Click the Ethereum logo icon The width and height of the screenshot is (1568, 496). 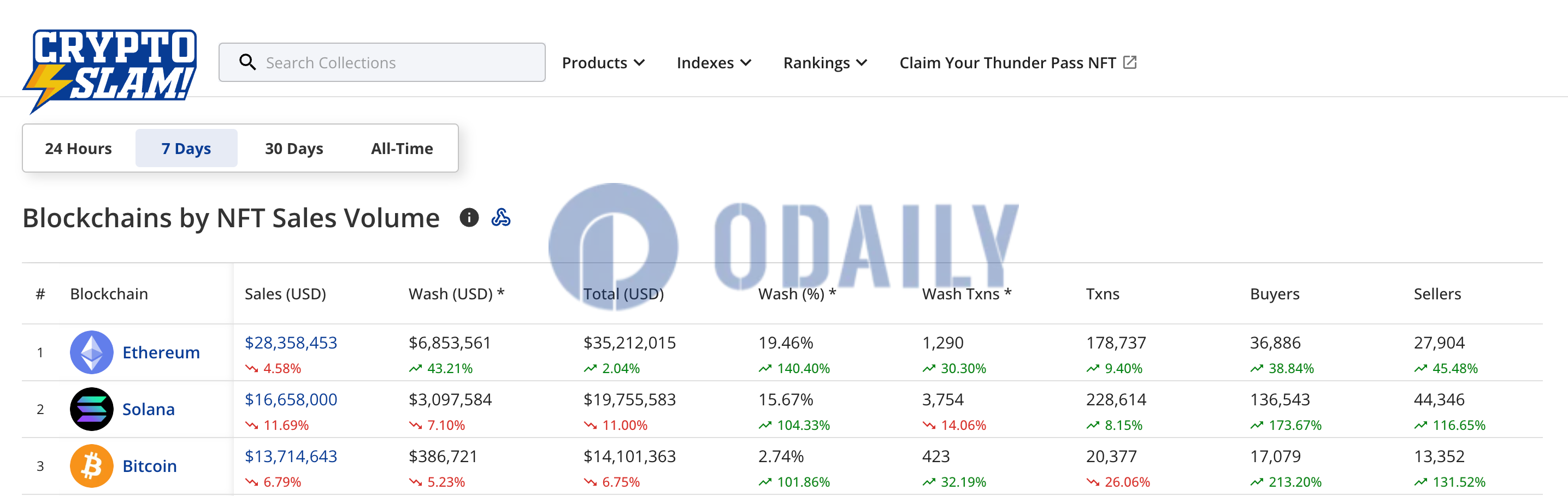92,352
